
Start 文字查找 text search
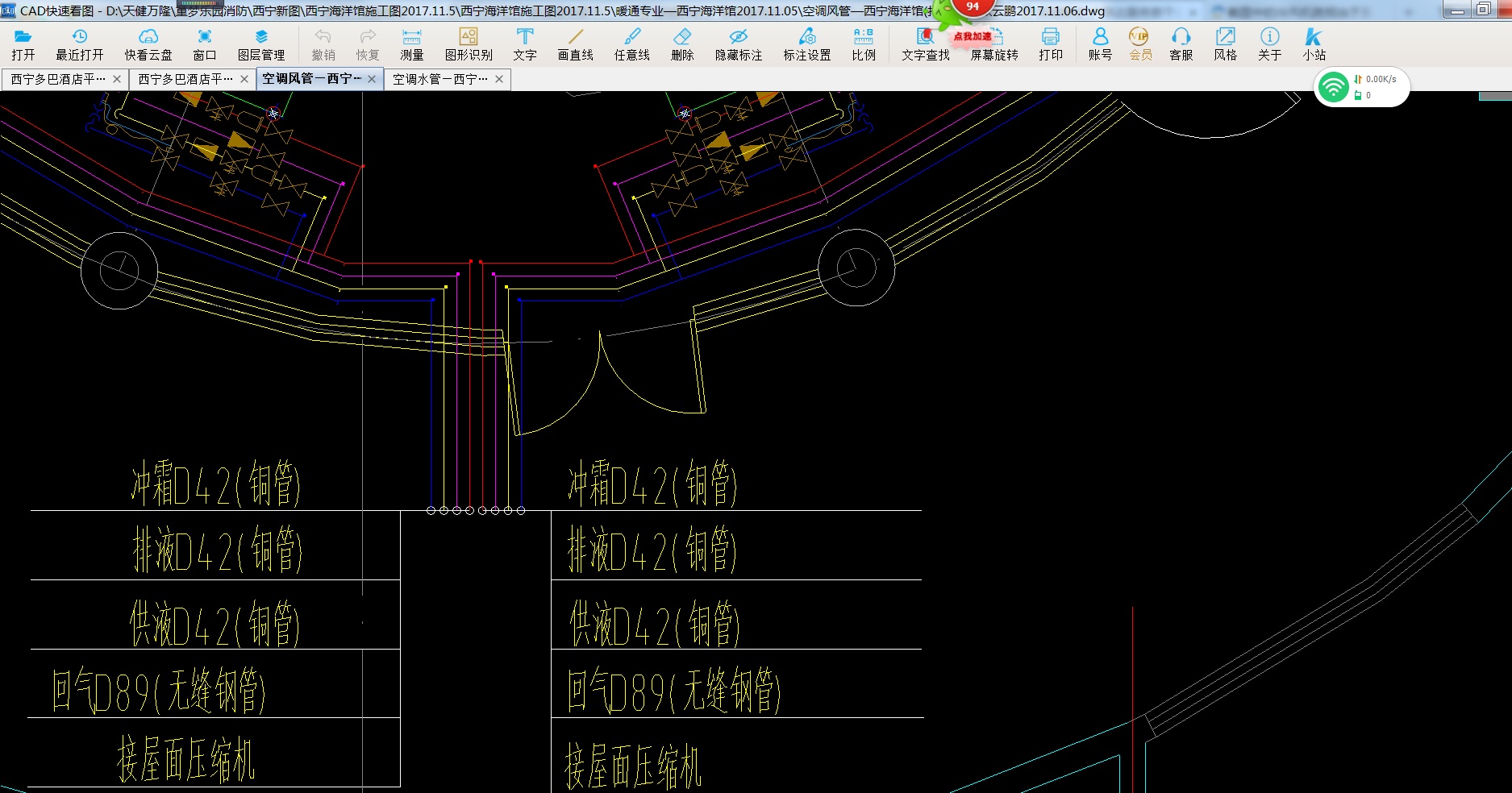[x=926, y=44]
